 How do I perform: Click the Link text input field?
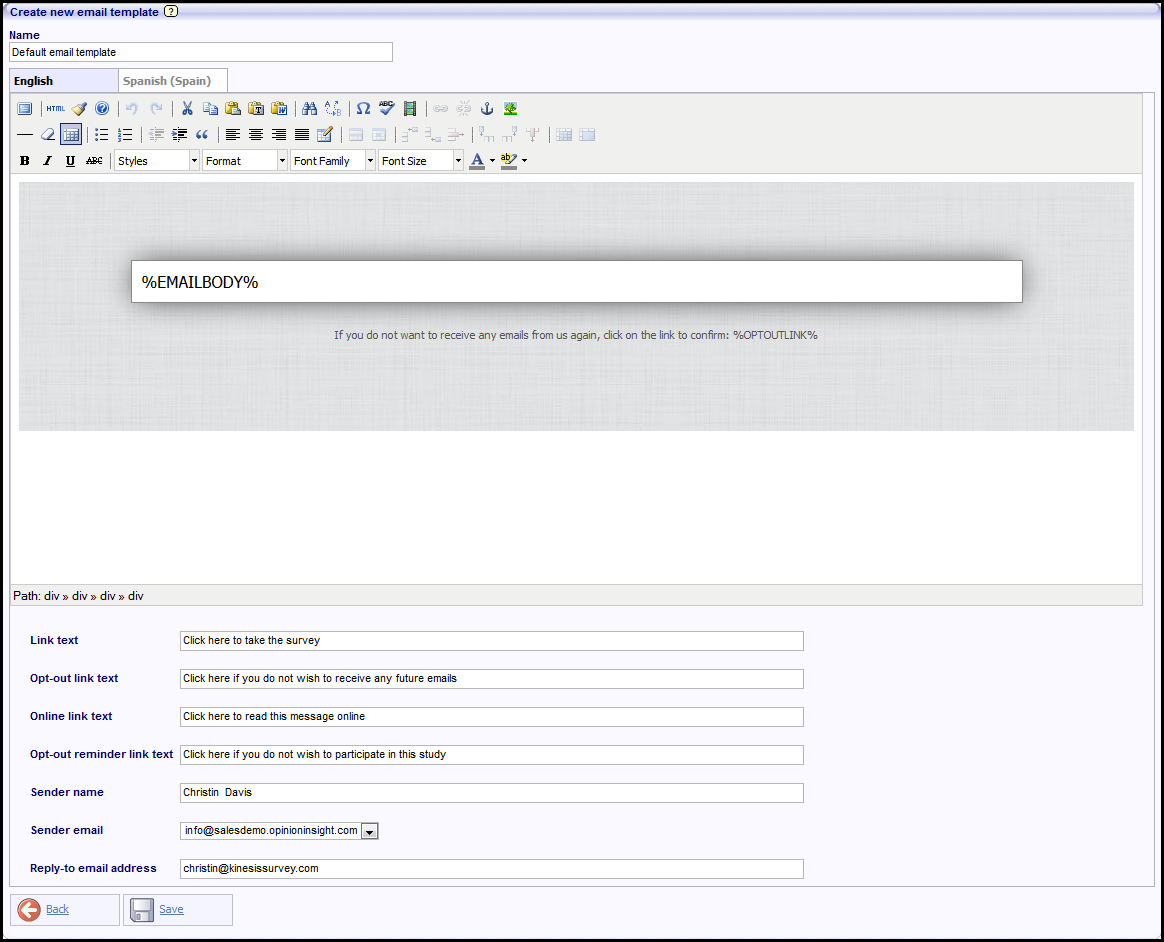[491, 641]
